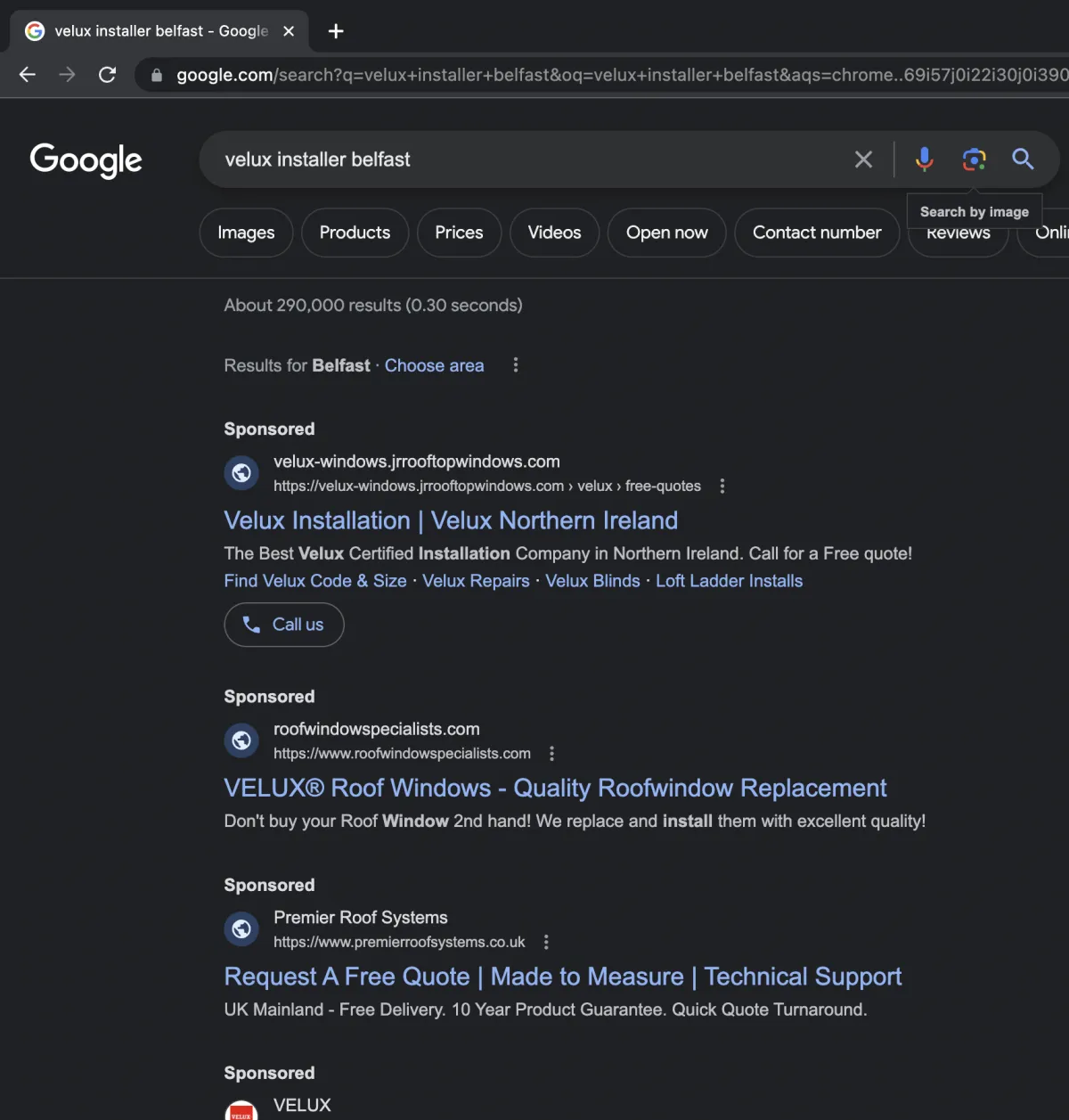Open three-dot menu for jrrooftopwindows ad

point(722,486)
